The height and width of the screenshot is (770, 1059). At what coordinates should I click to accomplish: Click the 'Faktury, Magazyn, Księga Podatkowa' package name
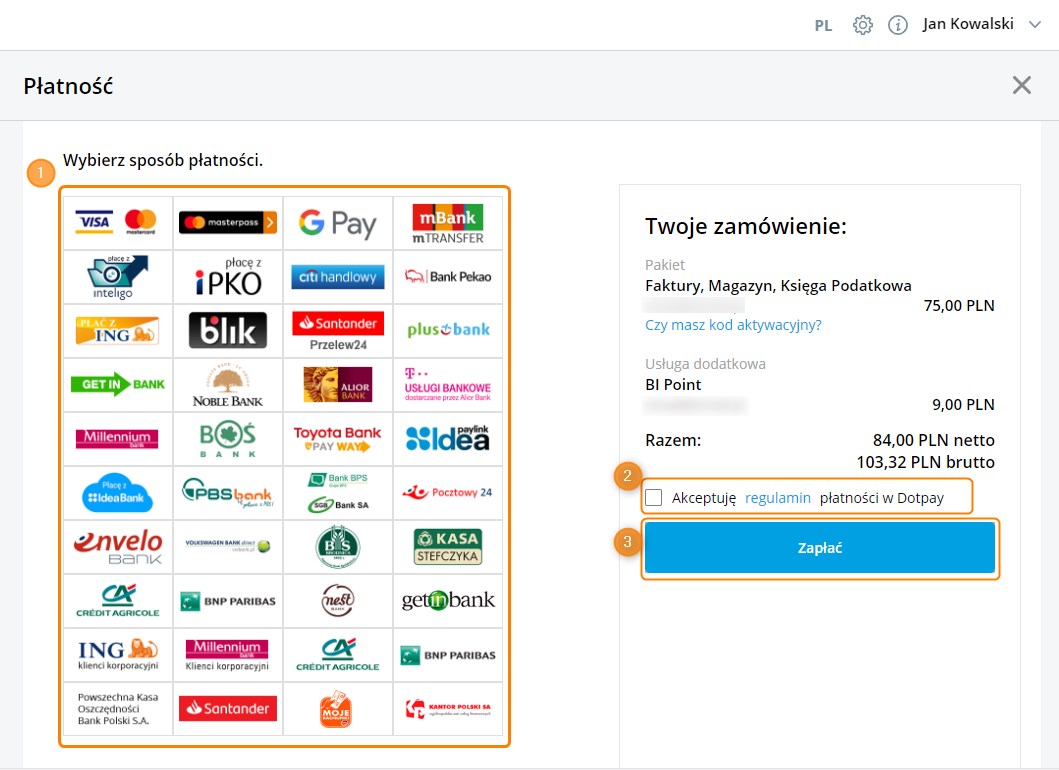click(x=778, y=286)
